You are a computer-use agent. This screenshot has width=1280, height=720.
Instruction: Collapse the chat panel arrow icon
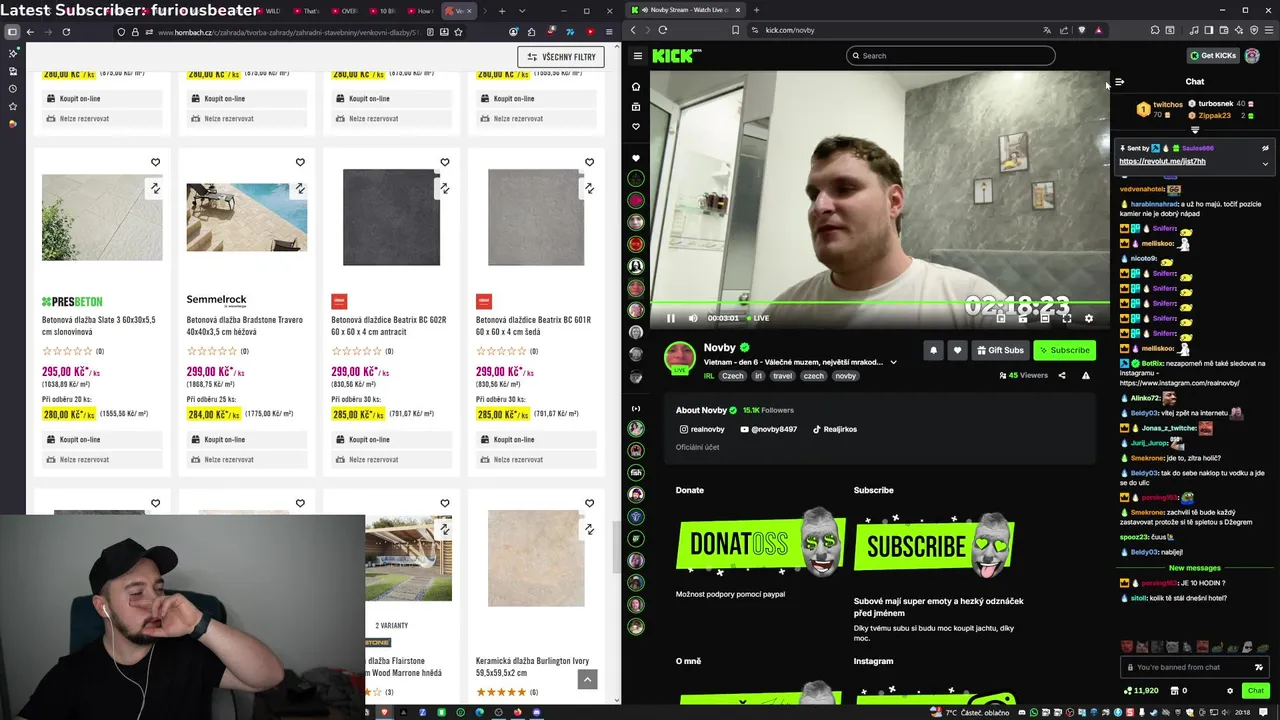[1120, 82]
